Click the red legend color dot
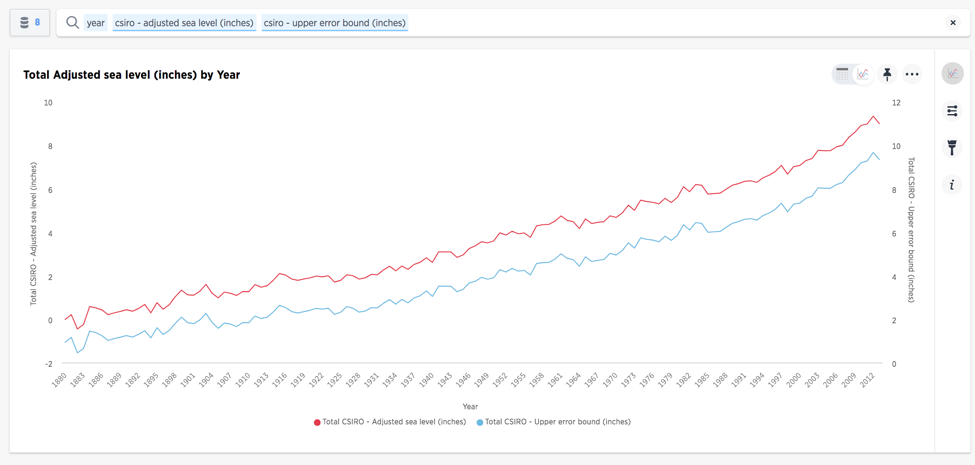The image size is (975, 465). [317, 422]
